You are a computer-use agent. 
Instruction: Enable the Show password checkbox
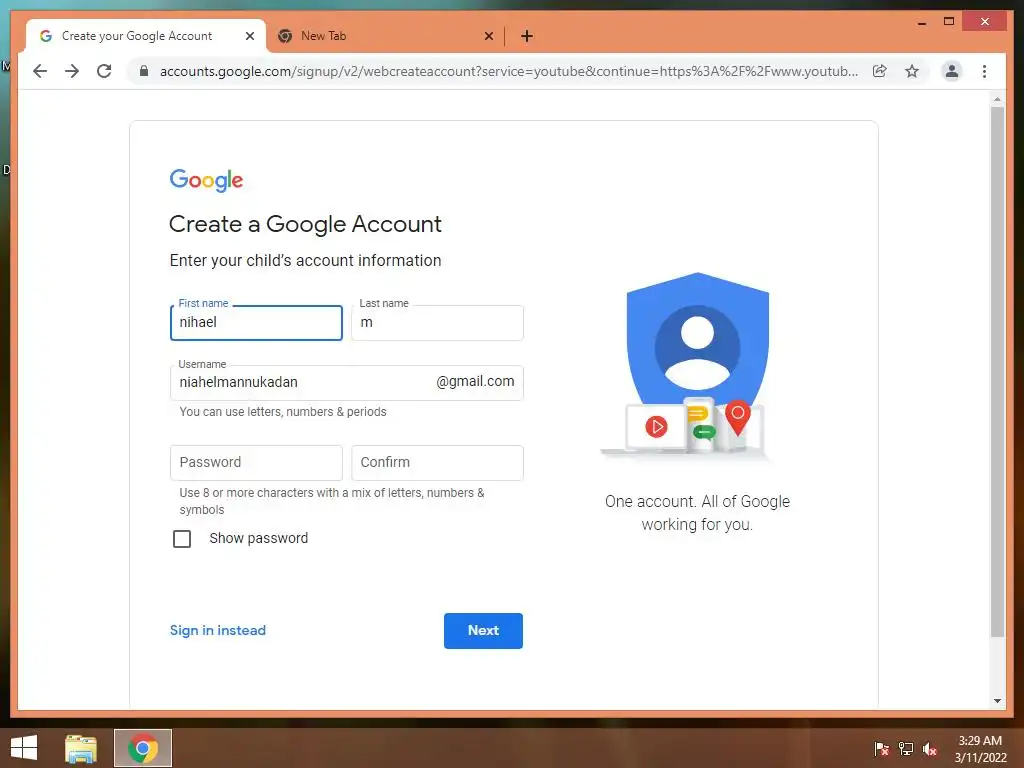(182, 539)
